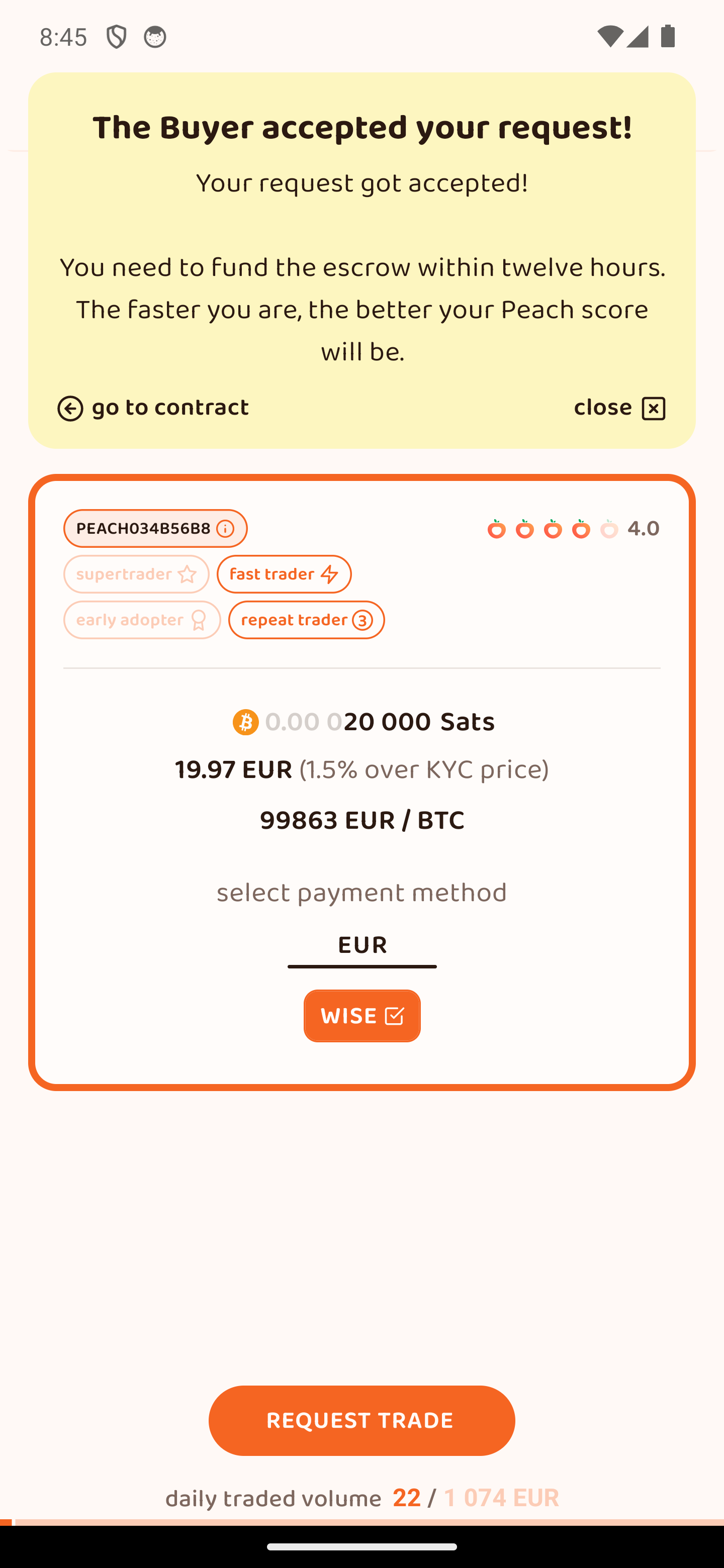Screen dimensions: 724x1568
Task: Tap the lightning icon on fast trader badge
Action: (329, 574)
